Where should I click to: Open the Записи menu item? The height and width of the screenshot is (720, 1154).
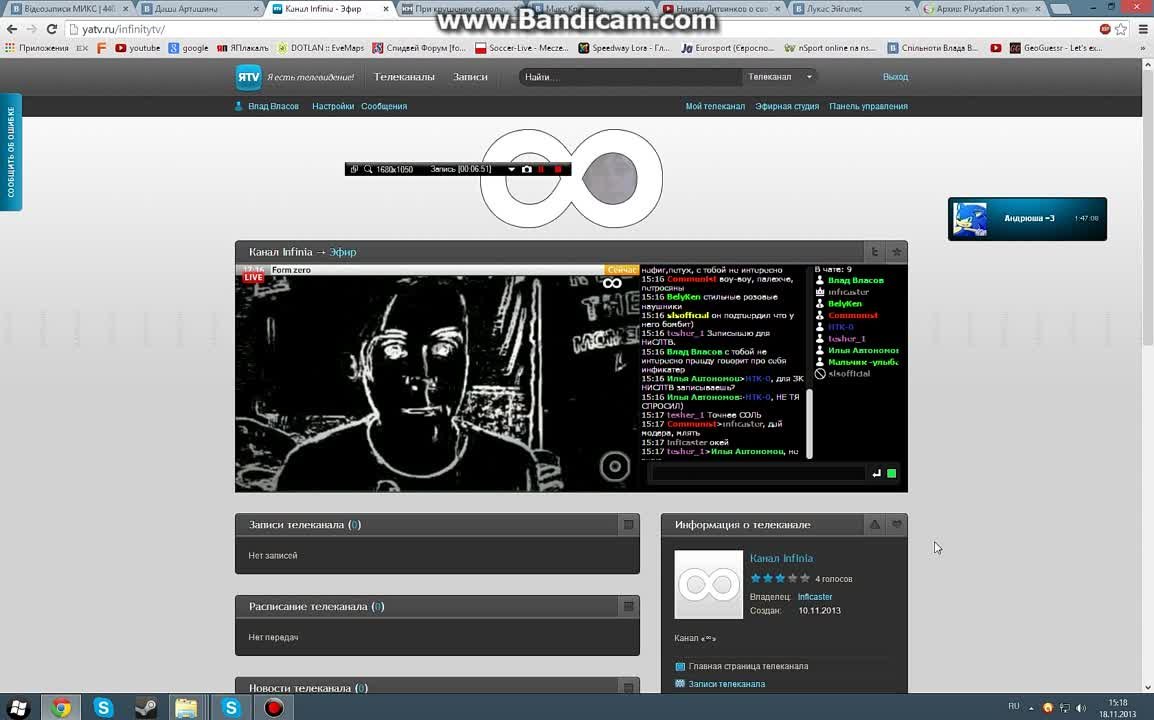(x=470, y=77)
